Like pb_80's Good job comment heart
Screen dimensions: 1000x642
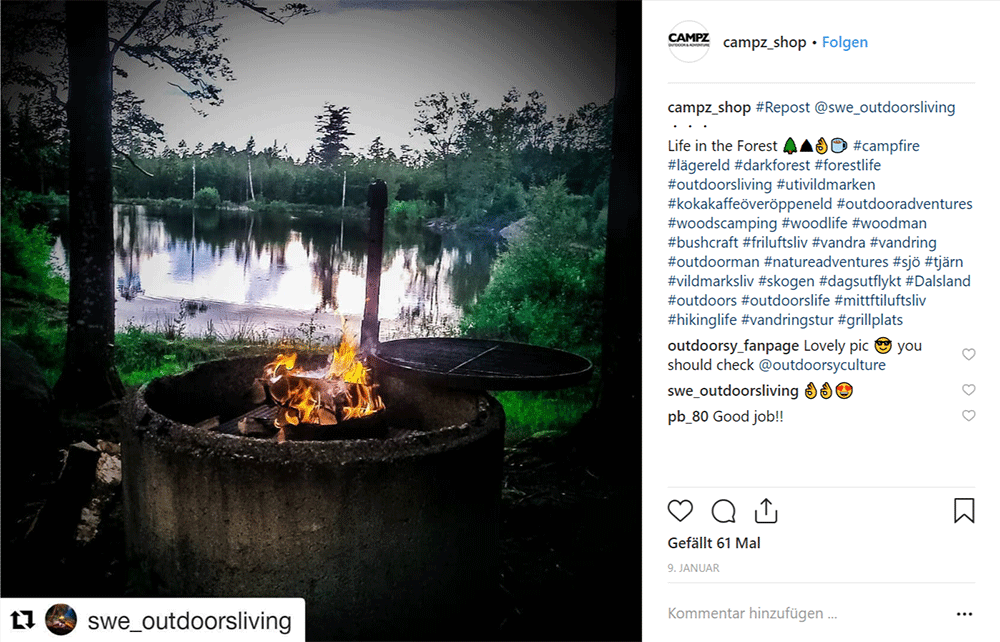968,416
